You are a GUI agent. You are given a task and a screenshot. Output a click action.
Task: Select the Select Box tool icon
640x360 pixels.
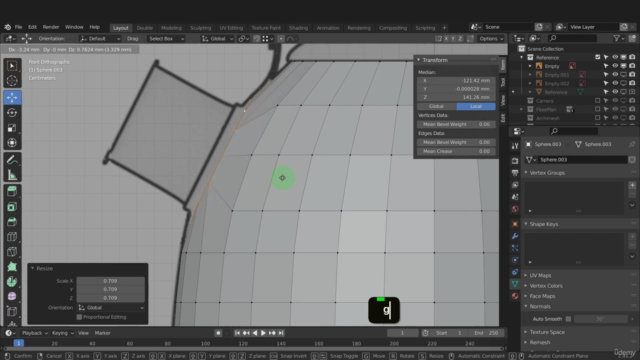[x=12, y=66]
